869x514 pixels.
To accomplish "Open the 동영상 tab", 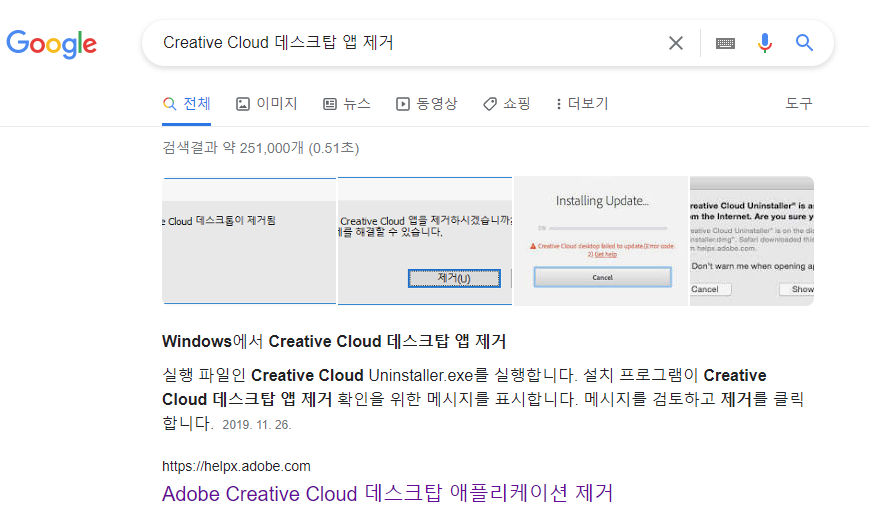I will (427, 104).
